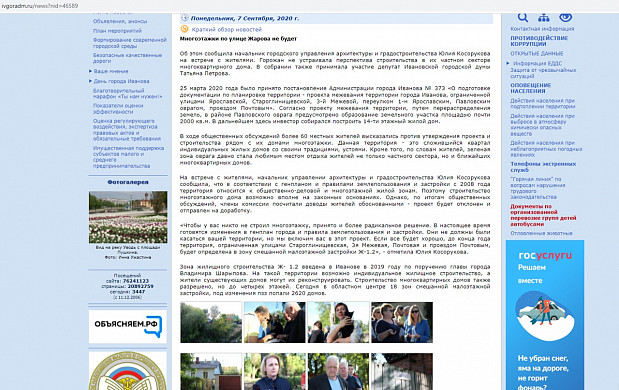
Task: Open Формирование современной городской среды
Action: click(130, 43)
